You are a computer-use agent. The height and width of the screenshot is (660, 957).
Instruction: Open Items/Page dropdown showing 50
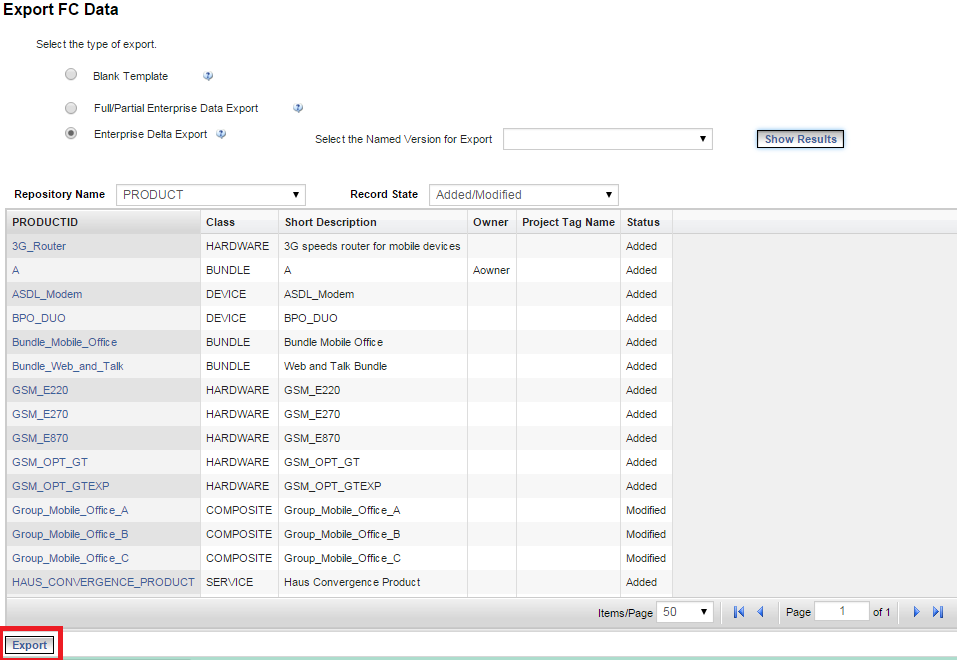[685, 612]
